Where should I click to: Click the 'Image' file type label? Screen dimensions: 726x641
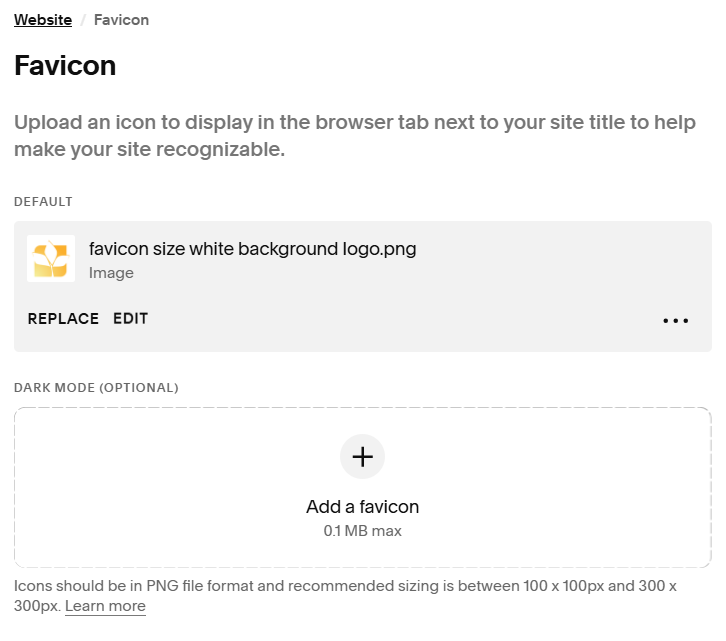tap(111, 273)
